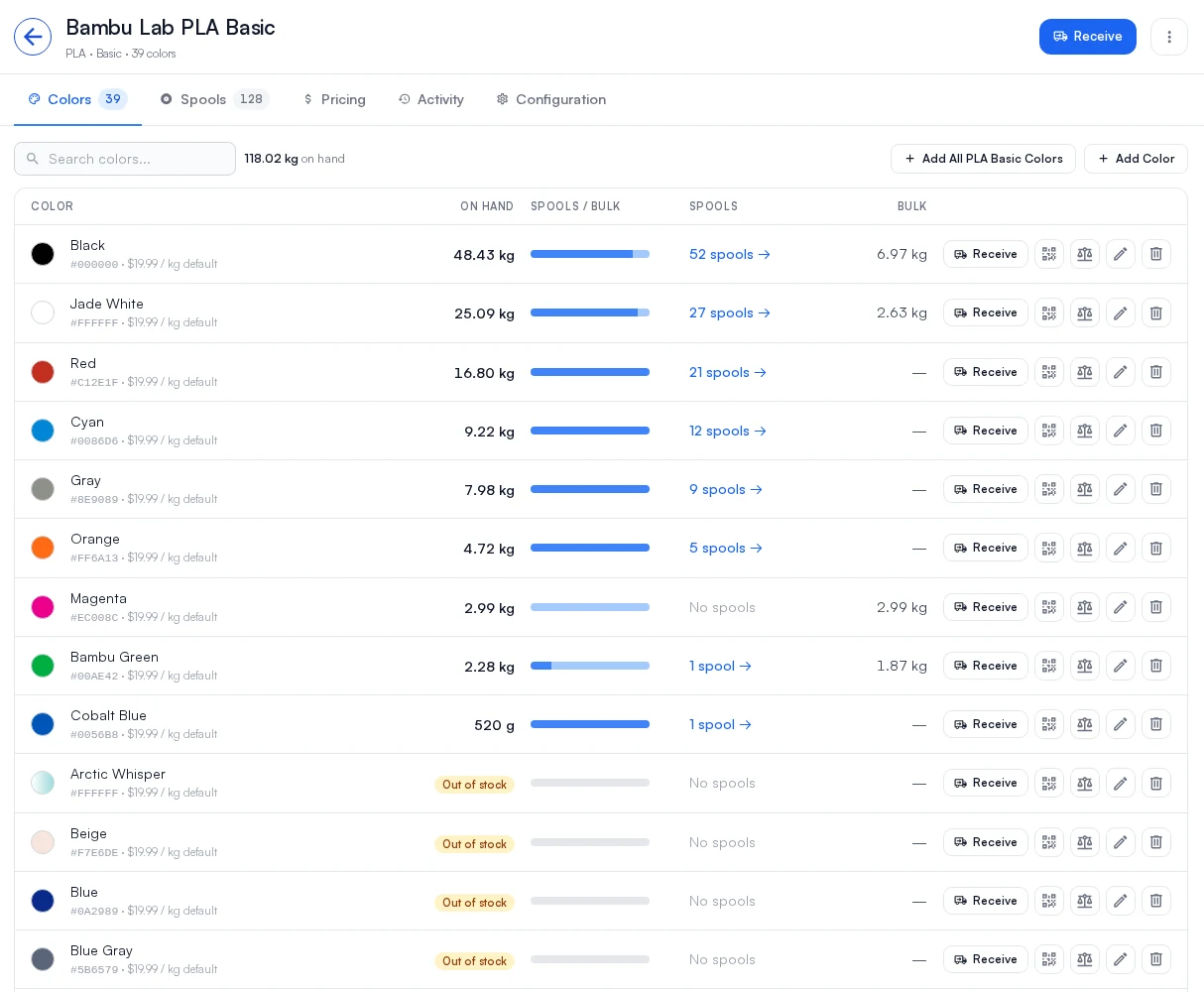Click the balance scale icon for Jade White
The height and width of the screenshot is (992, 1204).
point(1085,312)
